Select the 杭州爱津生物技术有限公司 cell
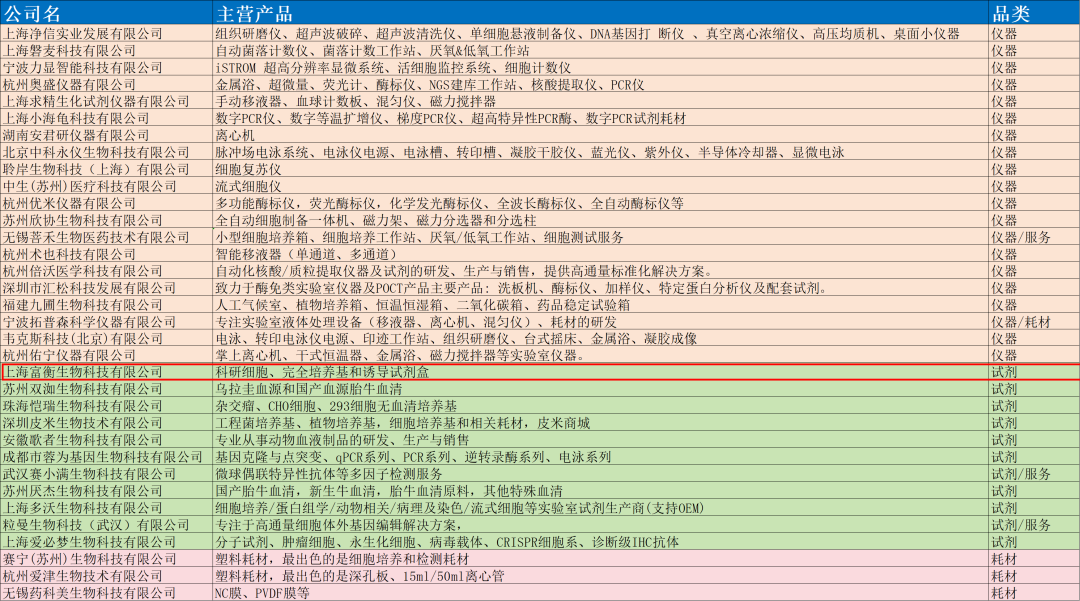This screenshot has height=601, width=1080. [x=106, y=576]
